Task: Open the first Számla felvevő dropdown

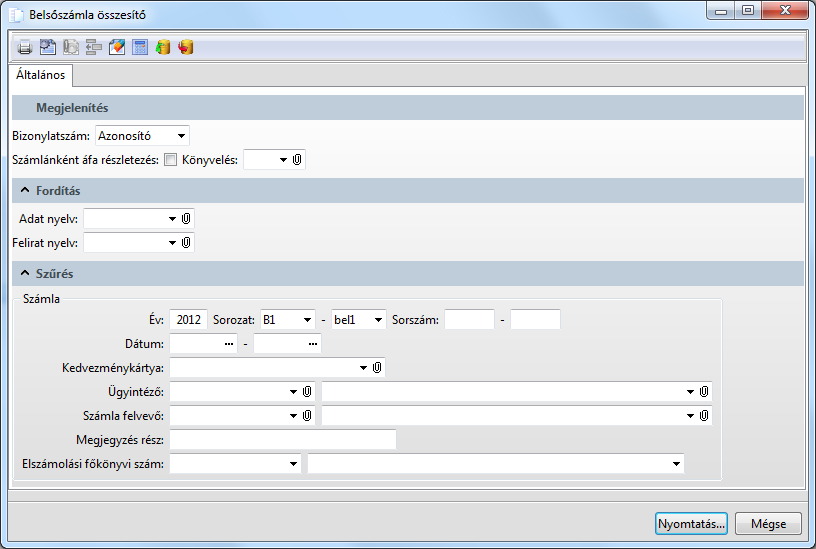Action: coord(294,416)
